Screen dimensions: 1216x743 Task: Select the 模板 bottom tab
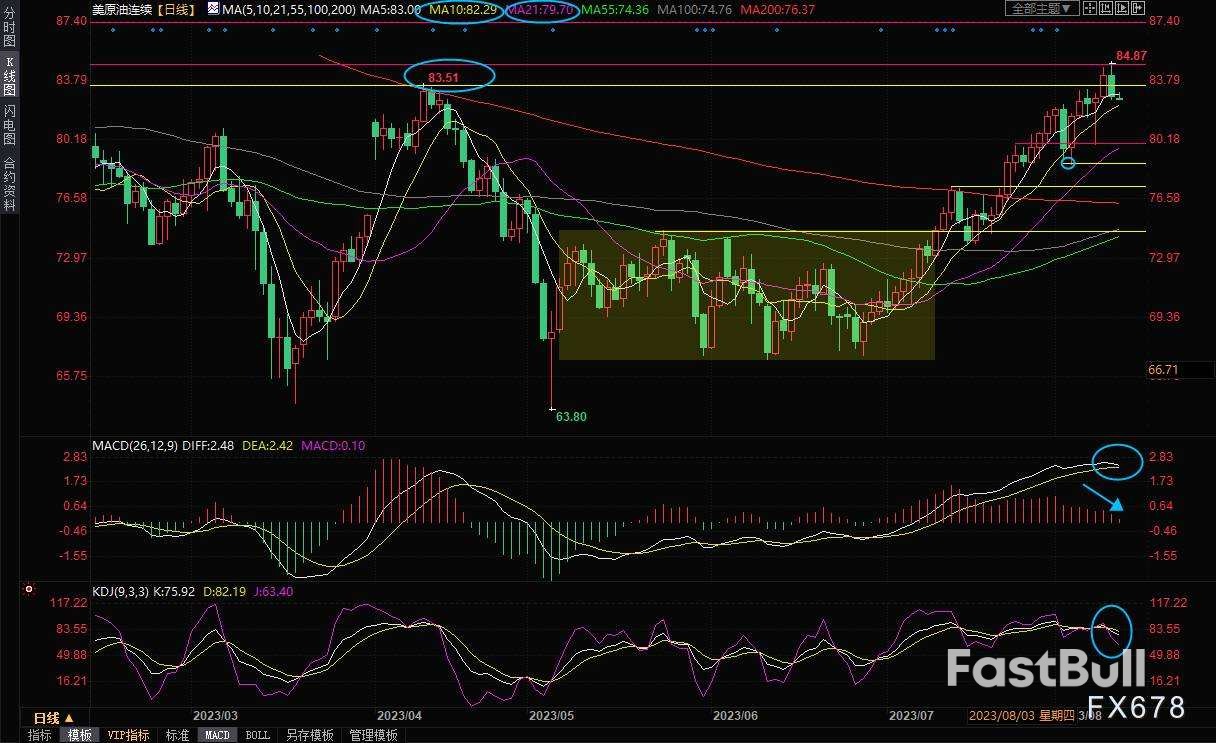point(78,735)
